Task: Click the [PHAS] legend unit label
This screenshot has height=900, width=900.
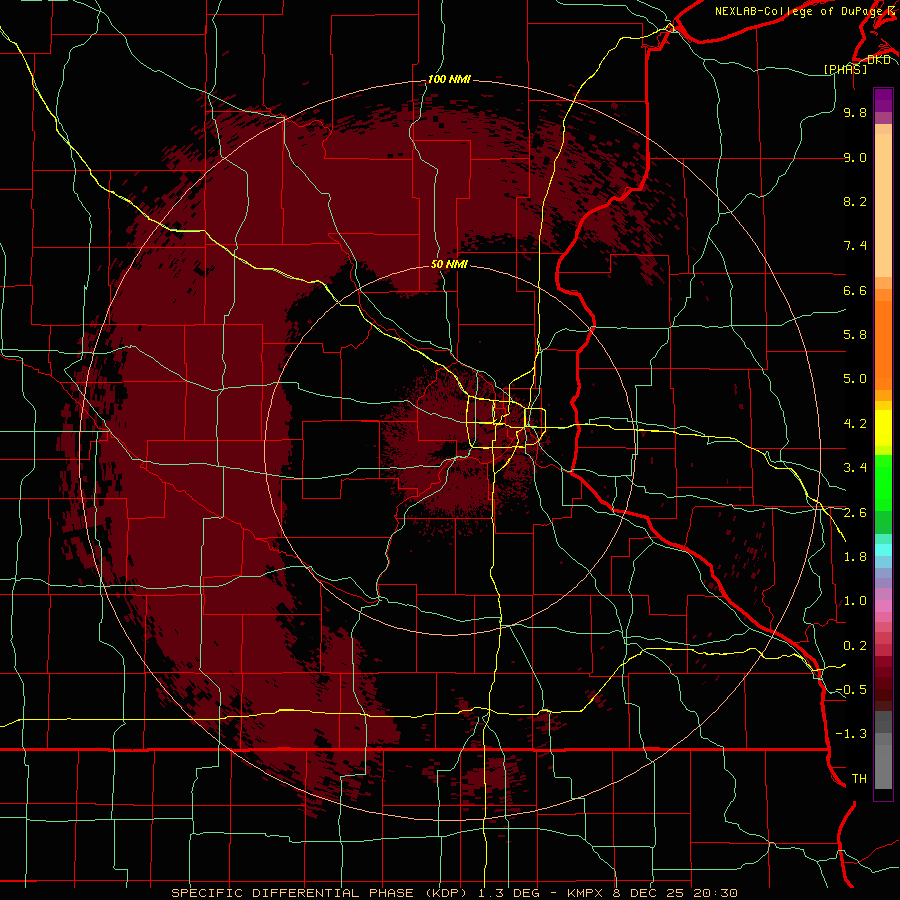Action: (x=845, y=69)
